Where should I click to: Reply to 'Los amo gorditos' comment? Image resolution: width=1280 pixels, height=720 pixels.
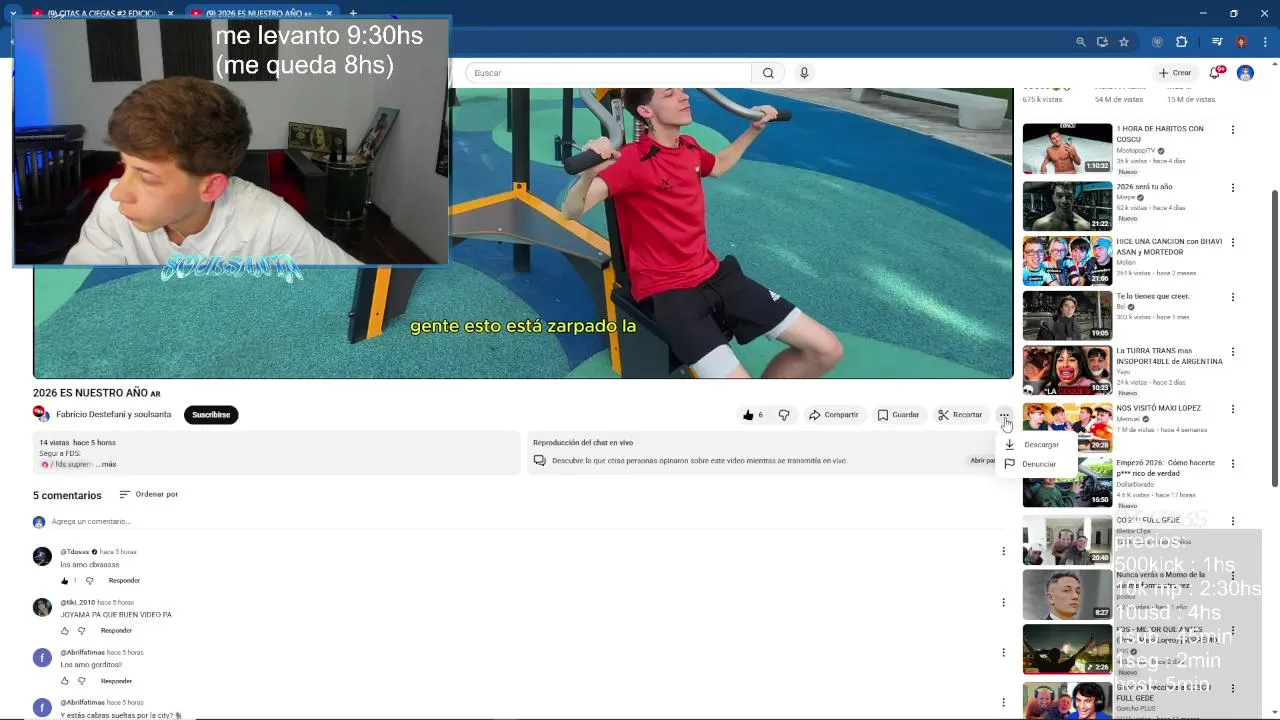tap(116, 681)
